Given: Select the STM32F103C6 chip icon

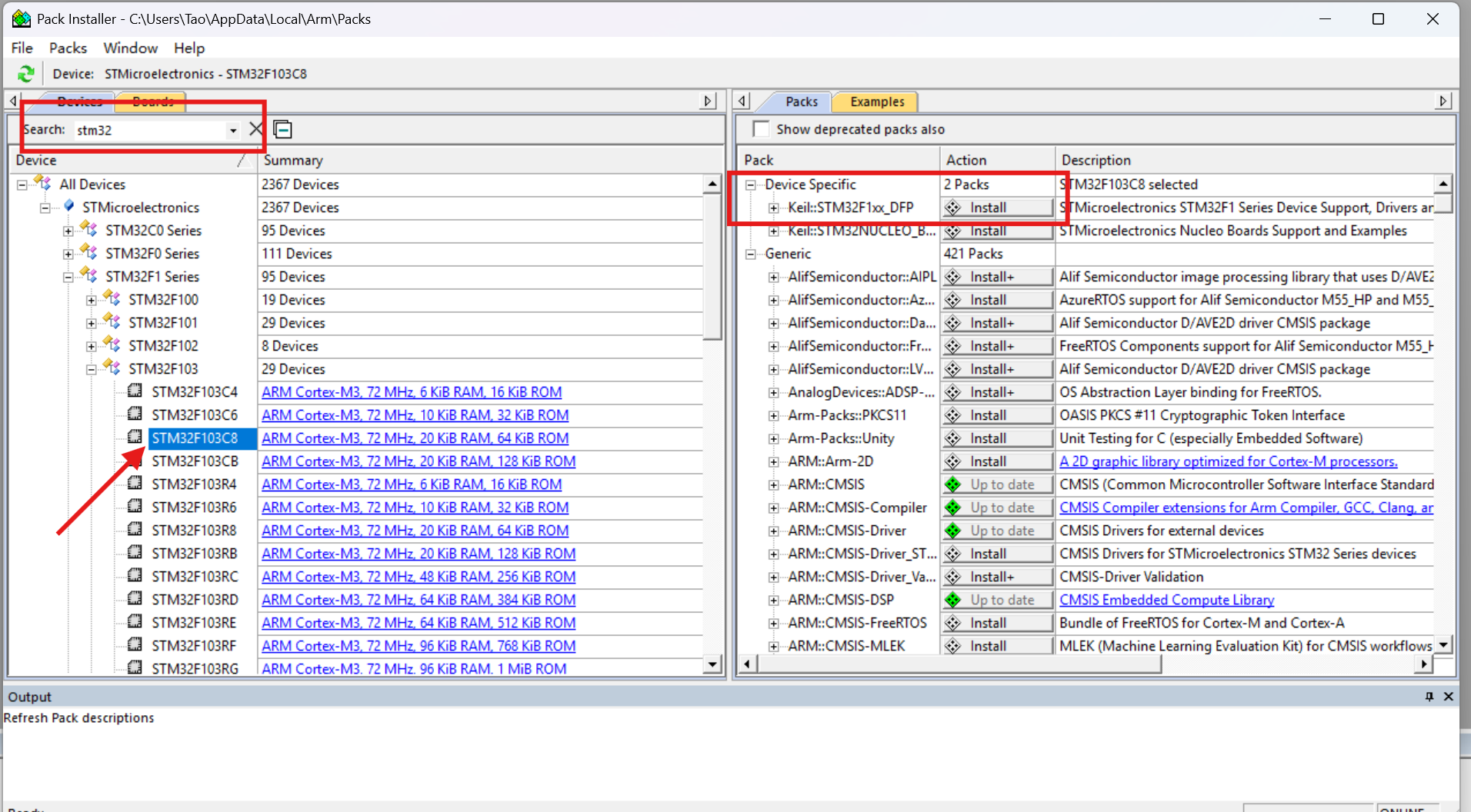Looking at the screenshot, I should 135,414.
